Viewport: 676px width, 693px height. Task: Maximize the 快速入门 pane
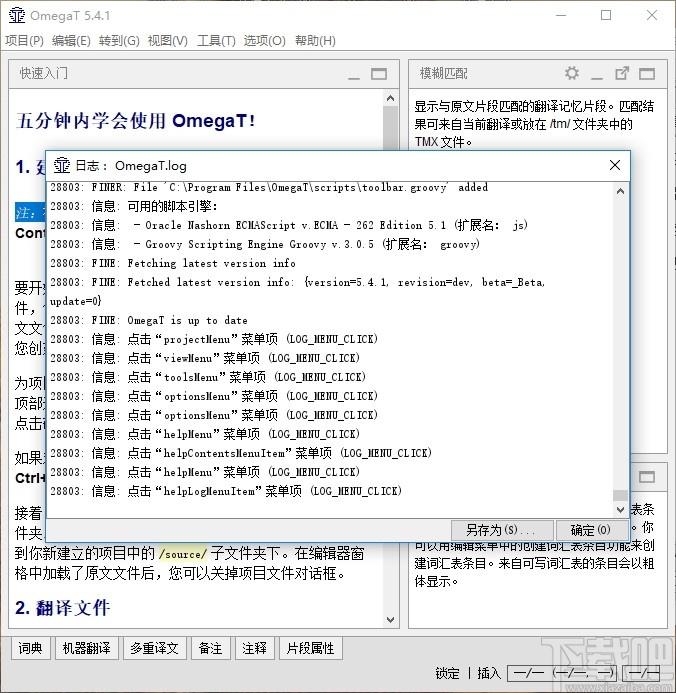click(379, 73)
